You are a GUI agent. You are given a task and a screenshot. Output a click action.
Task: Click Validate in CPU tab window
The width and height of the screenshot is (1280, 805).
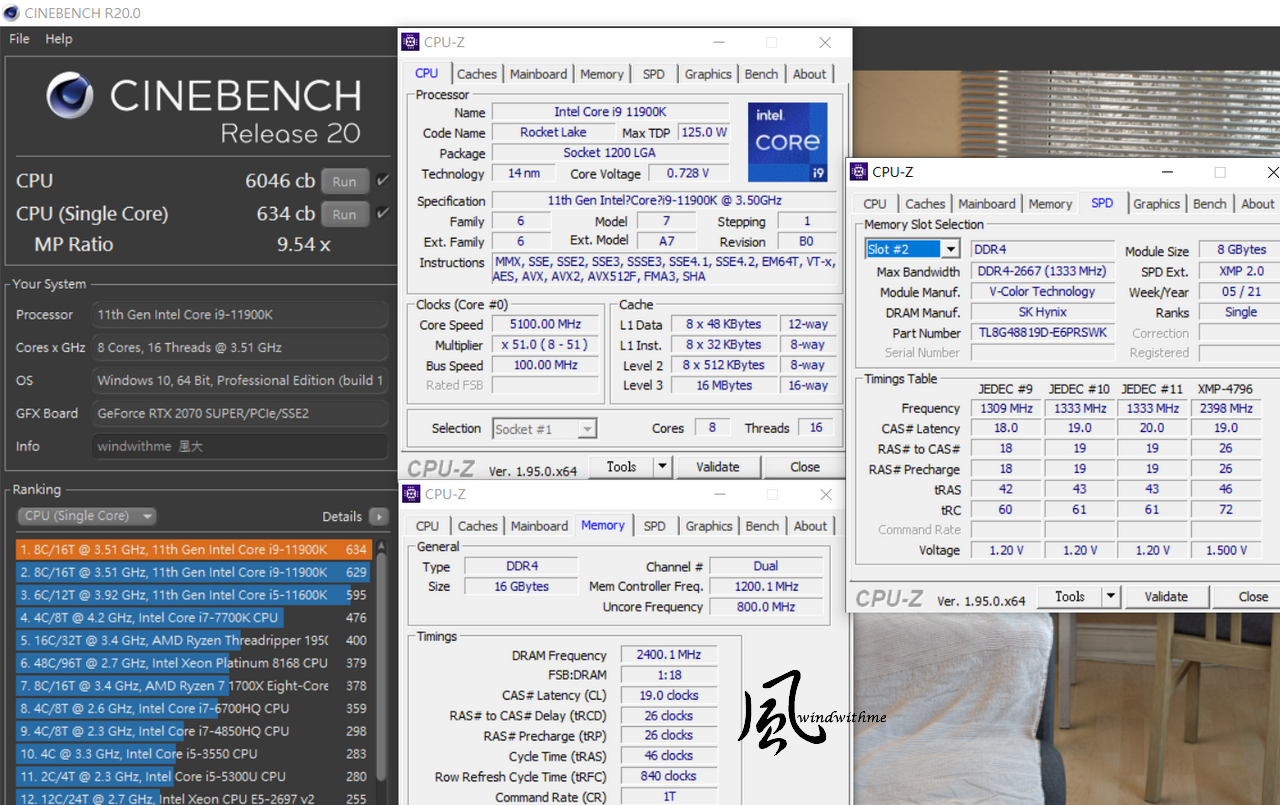click(718, 467)
